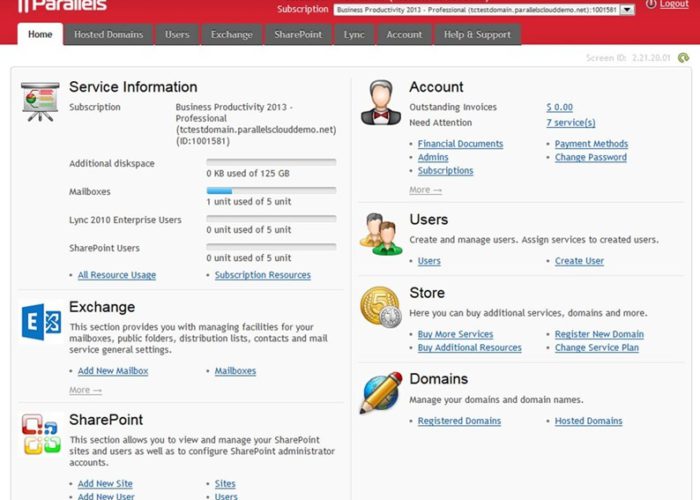Open Payment Methods link
700x500 pixels.
[592, 144]
